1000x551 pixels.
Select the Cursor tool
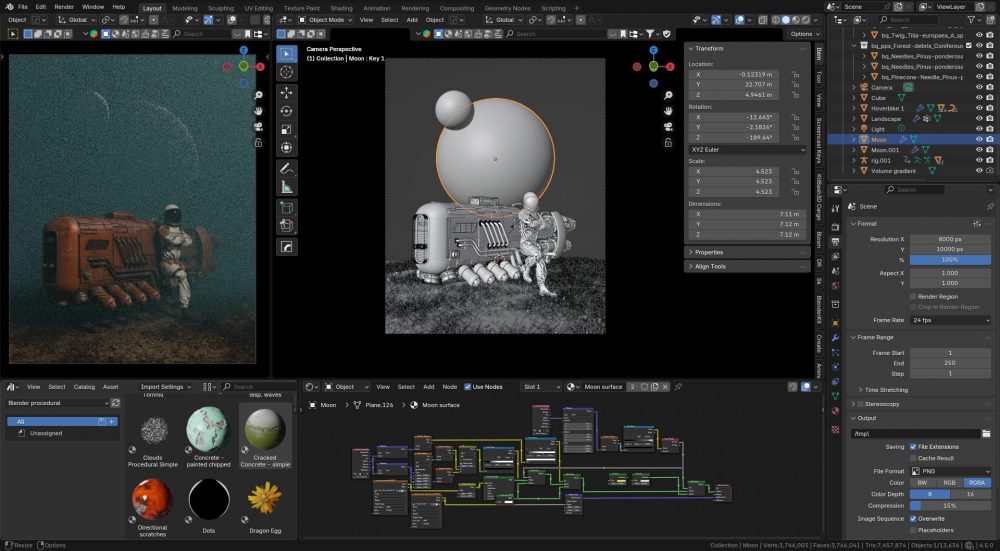(286, 72)
